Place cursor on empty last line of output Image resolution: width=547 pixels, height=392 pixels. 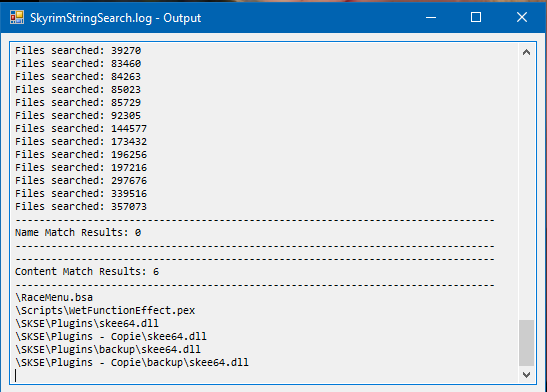(x=265, y=376)
